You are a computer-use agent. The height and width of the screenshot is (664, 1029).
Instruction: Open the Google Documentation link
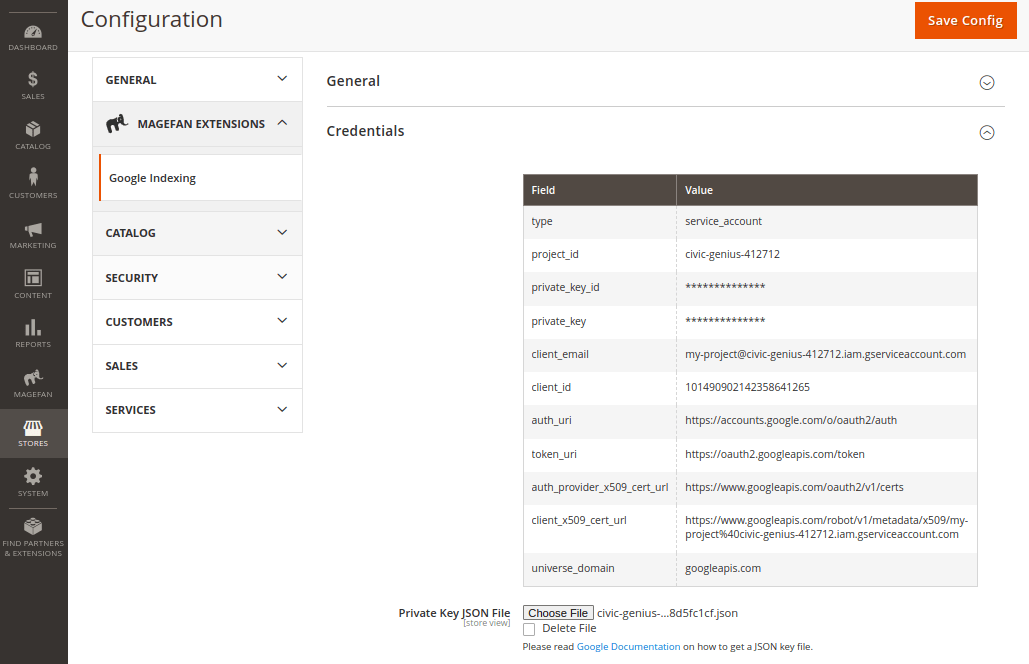[628, 646]
